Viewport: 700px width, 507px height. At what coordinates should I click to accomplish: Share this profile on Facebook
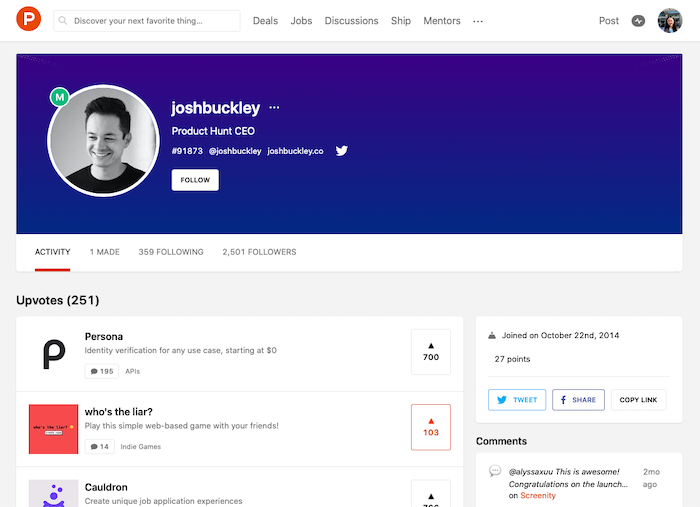coord(579,400)
